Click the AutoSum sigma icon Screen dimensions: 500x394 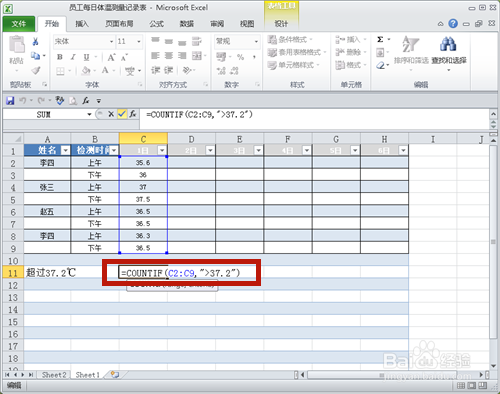pos(380,39)
